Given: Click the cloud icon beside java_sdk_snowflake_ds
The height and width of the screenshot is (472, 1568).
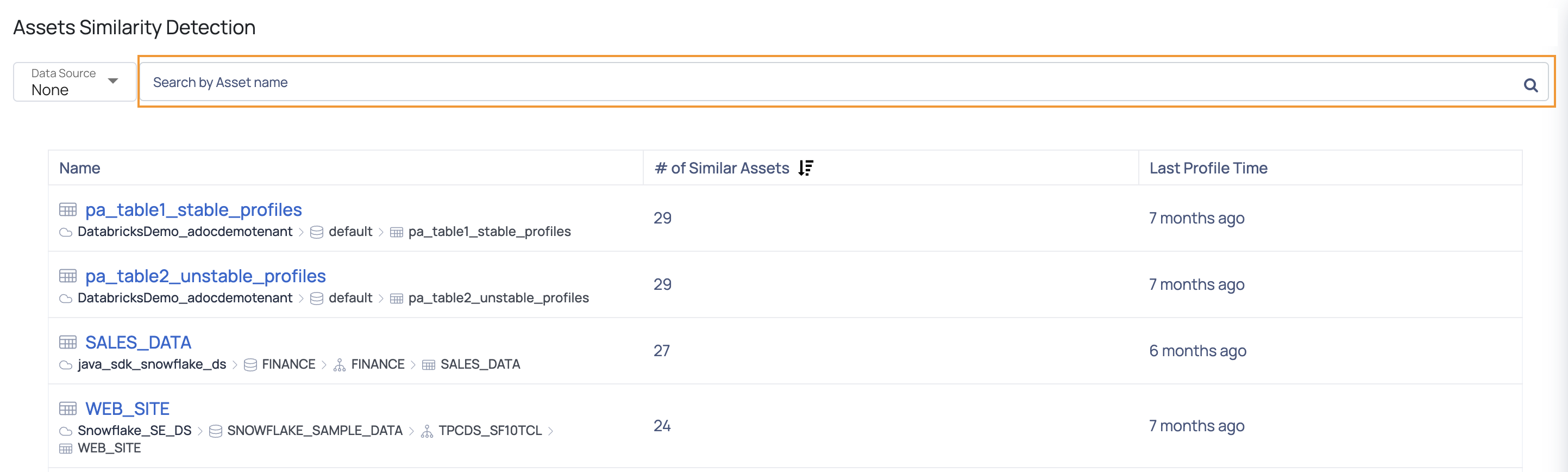Looking at the screenshot, I should pyautogui.click(x=66, y=365).
